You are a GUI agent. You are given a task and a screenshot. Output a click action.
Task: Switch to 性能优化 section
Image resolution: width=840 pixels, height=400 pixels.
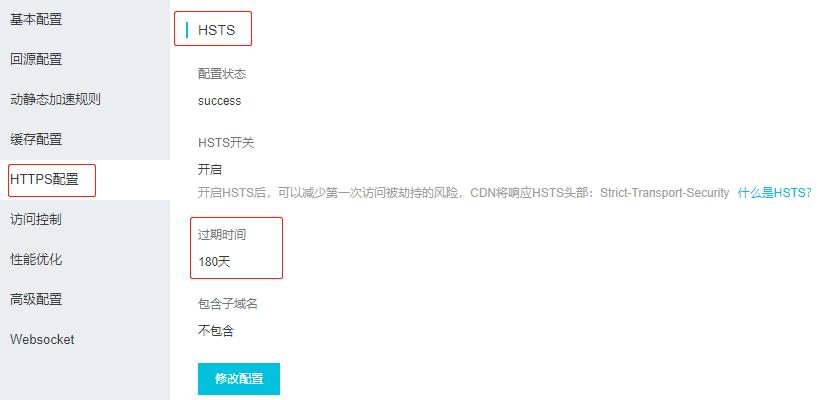tap(36, 259)
